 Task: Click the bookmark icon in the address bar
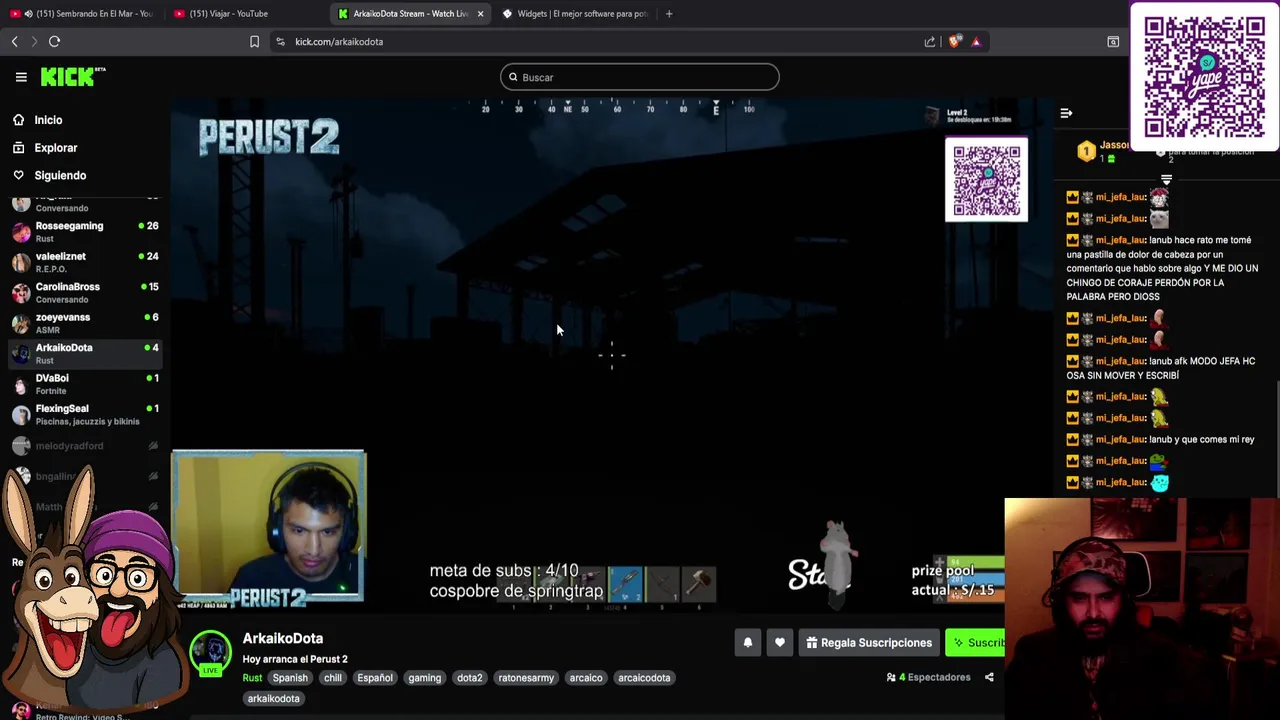coord(254,42)
